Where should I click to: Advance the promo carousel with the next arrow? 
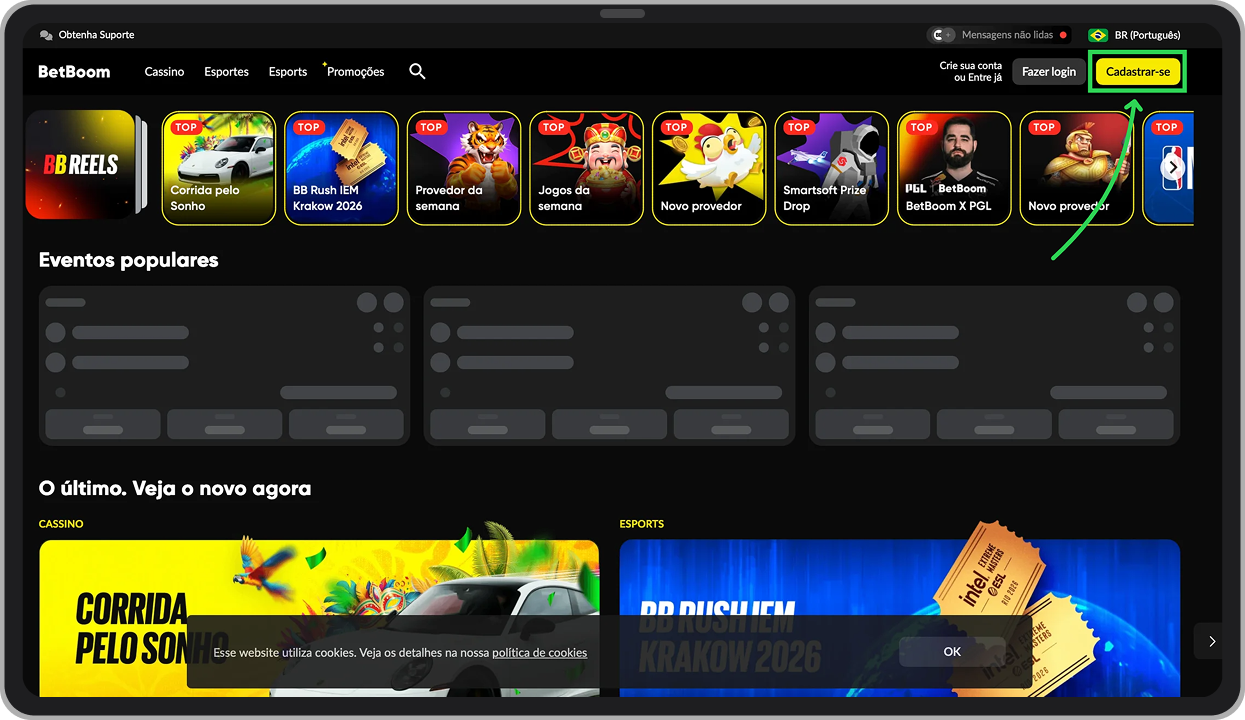coord(1174,166)
